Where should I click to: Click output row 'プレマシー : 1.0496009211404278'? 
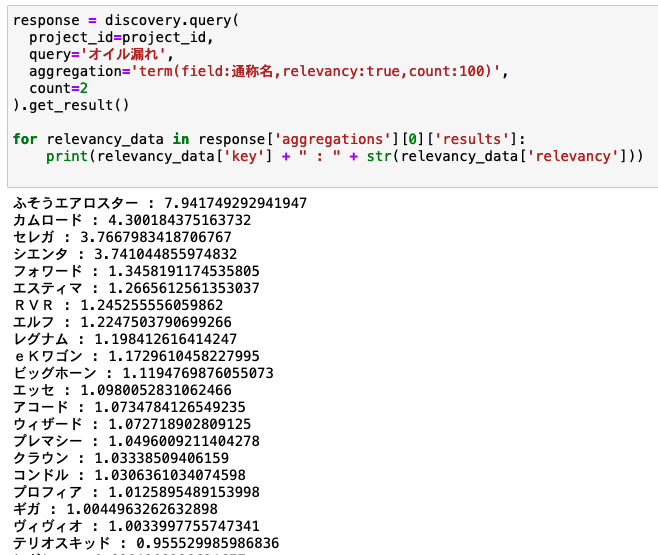point(136,441)
